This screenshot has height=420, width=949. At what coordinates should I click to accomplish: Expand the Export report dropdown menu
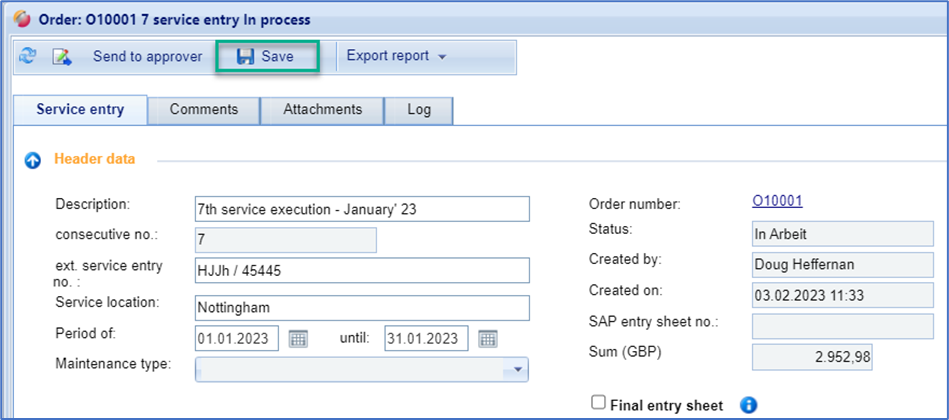point(441,57)
